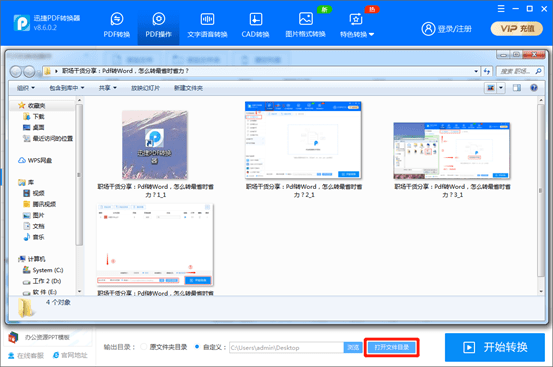Open the 包含到库中 dropdown menu
This screenshot has height=367, width=553.
click(x=67, y=88)
